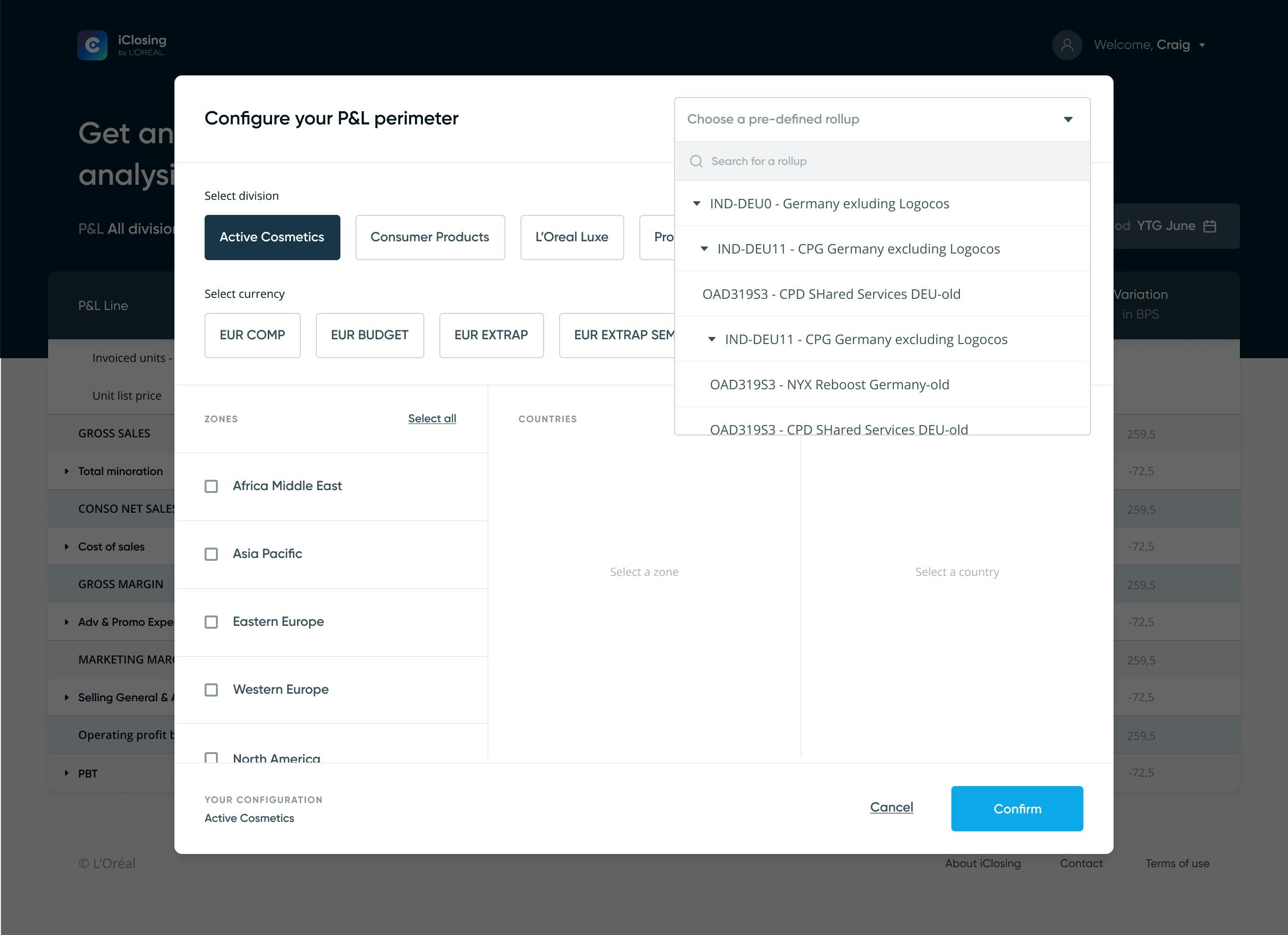Click the iClosing logo icon

pos(92,45)
